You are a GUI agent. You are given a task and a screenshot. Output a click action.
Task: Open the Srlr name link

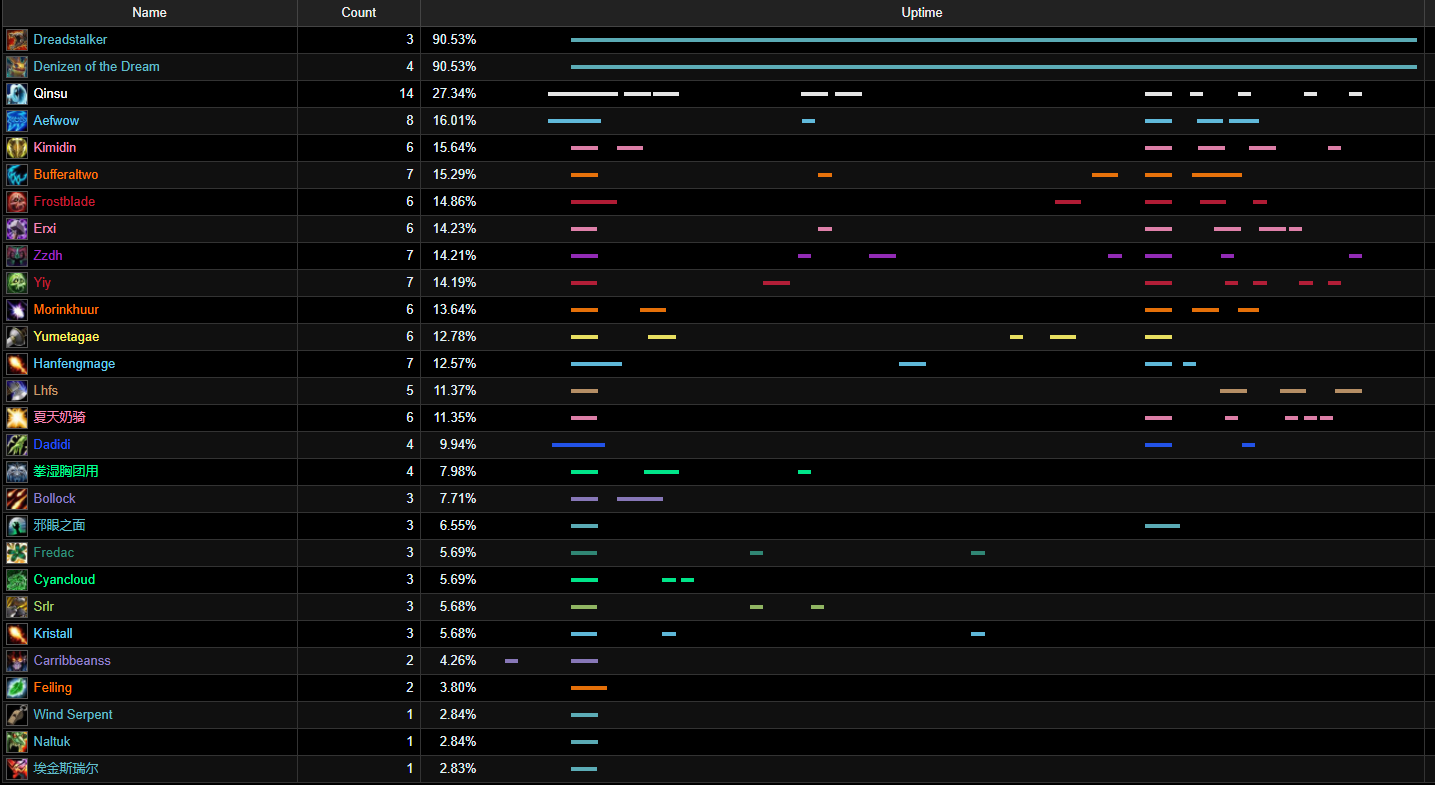coord(44,607)
